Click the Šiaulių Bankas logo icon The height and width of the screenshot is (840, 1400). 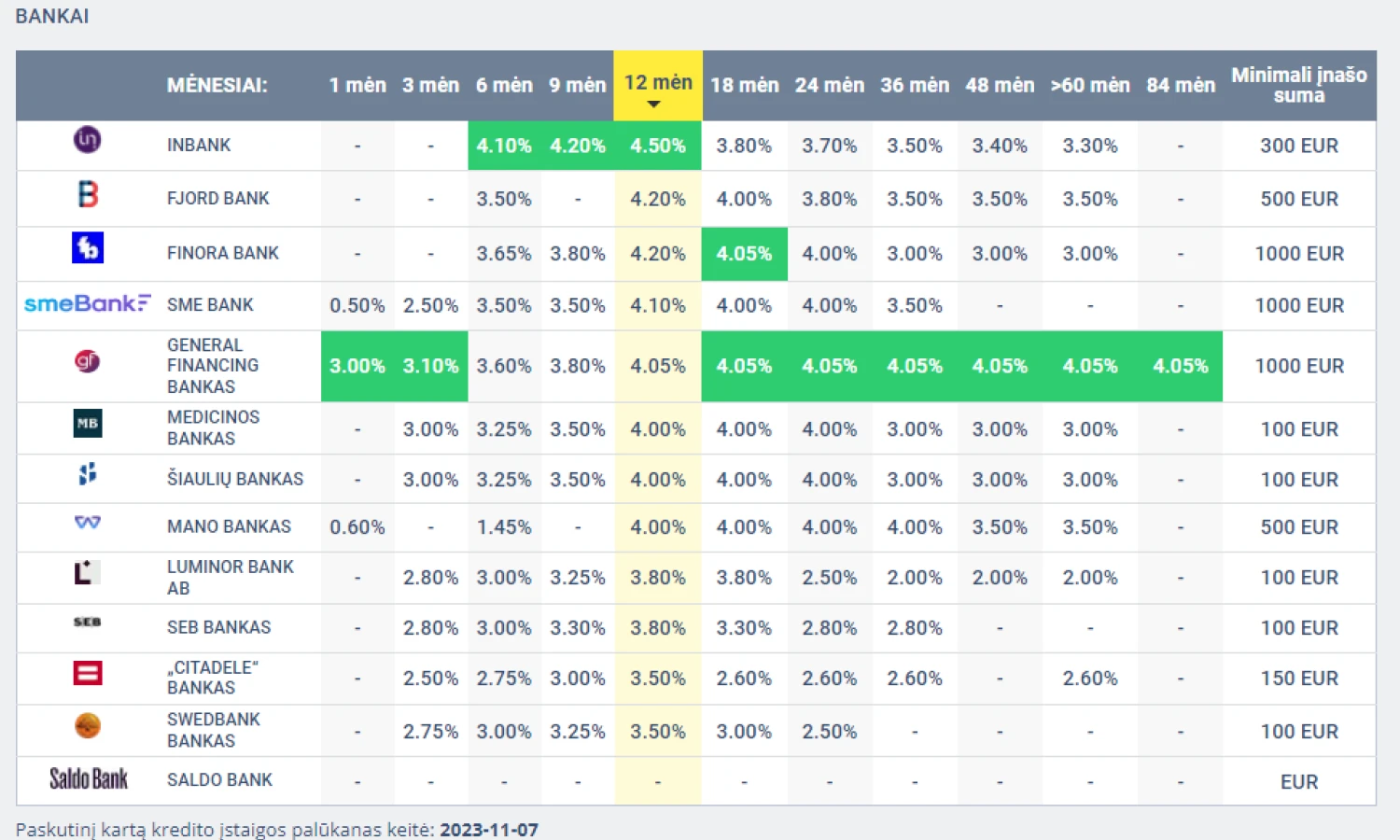pyautogui.click(x=88, y=474)
